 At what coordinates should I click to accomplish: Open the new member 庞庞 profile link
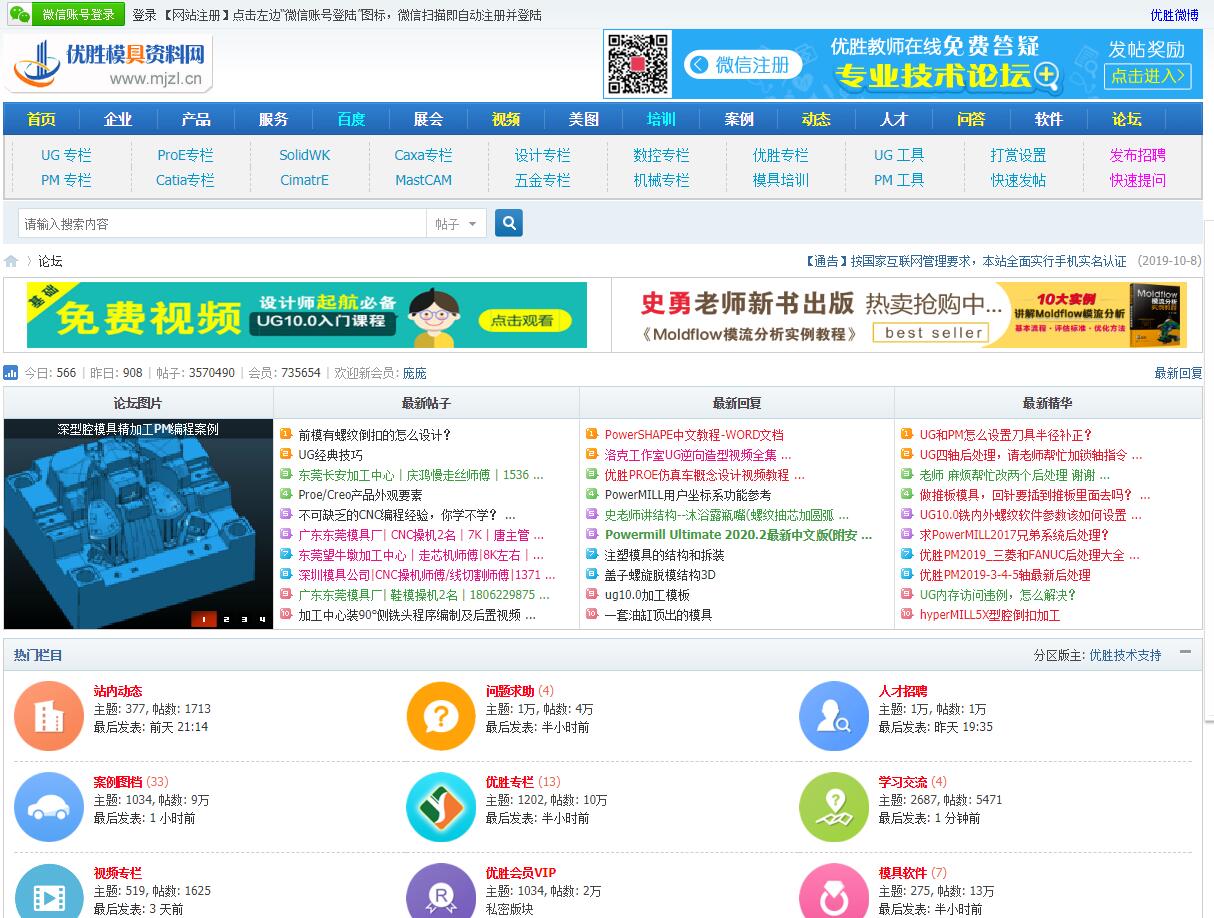(x=414, y=373)
